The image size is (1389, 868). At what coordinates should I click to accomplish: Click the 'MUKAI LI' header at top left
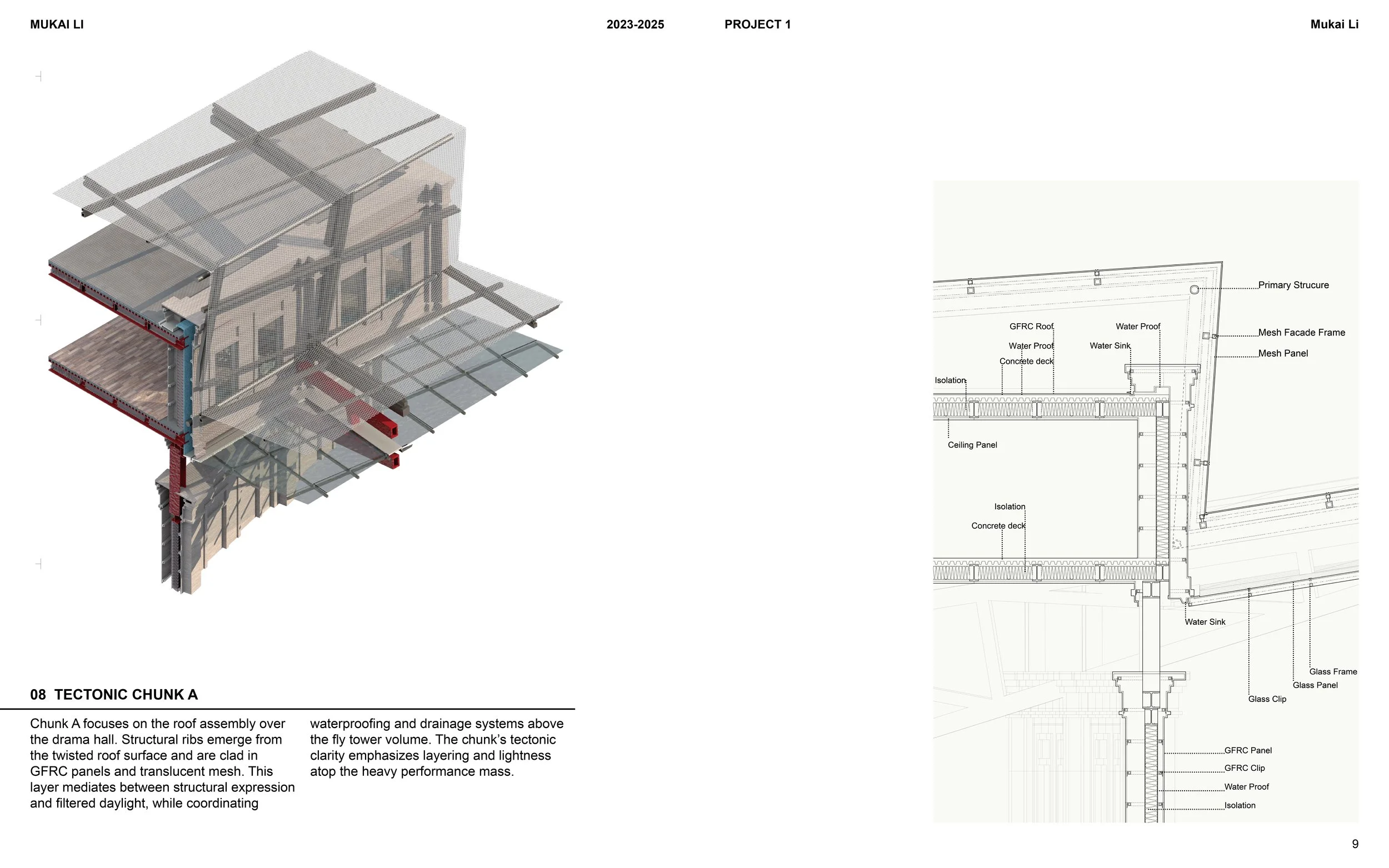(57, 24)
